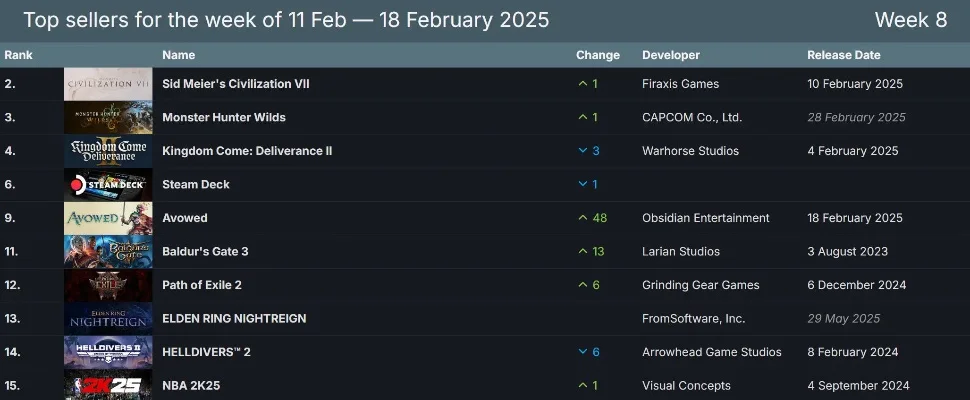Click the NBA 2K25 thumbnail
Viewport: 970px width, 400px height.
click(108, 385)
